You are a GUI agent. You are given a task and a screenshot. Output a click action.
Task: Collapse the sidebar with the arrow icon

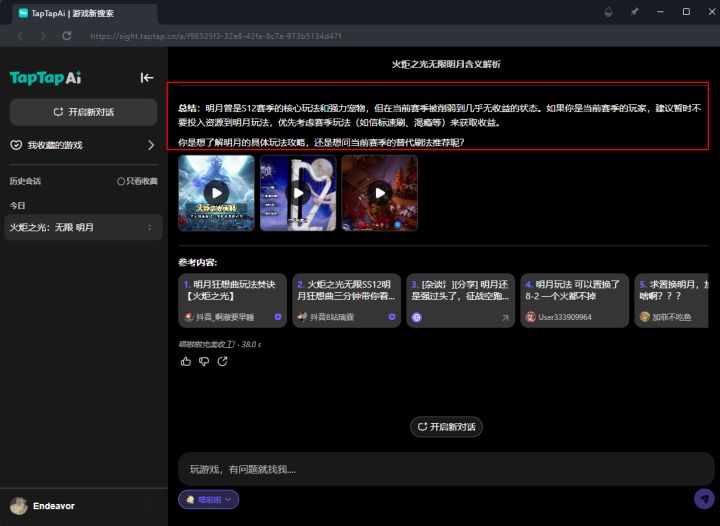coord(147,78)
